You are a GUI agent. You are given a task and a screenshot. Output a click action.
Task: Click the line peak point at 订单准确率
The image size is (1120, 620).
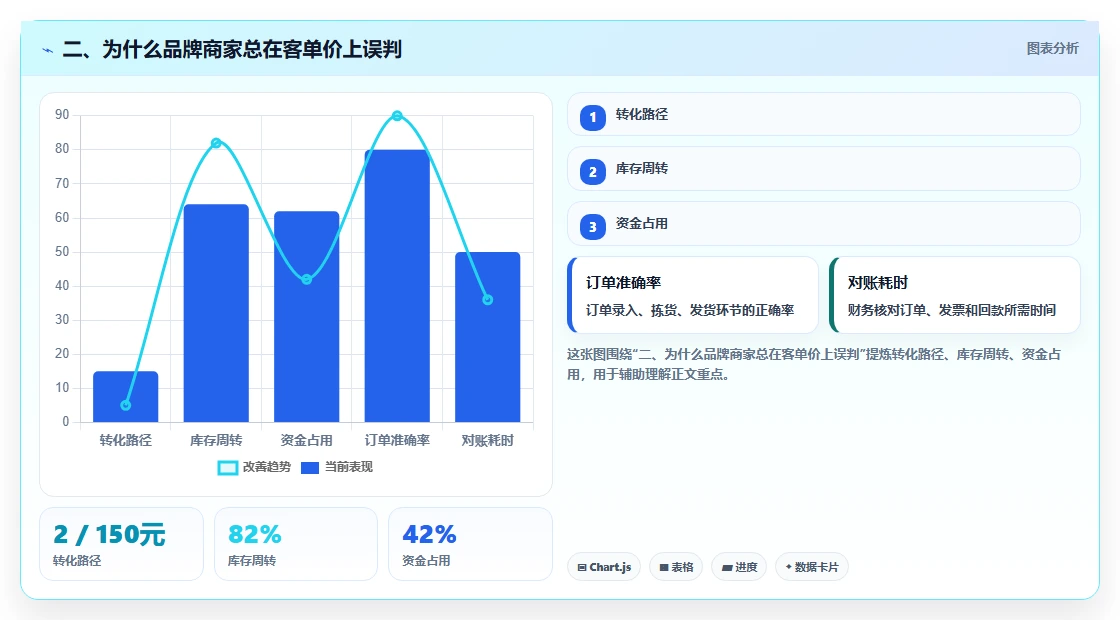[x=397, y=116]
